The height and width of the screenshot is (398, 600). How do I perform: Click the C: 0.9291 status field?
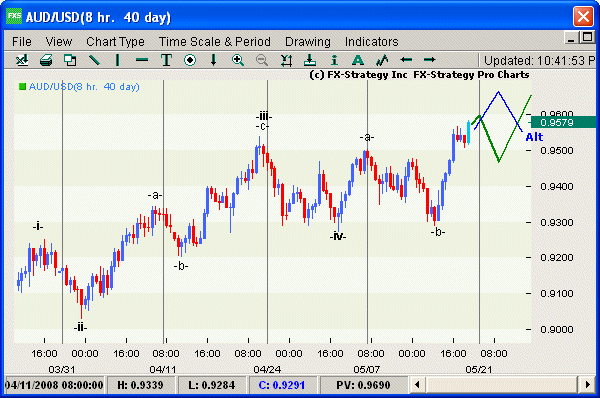[x=282, y=385]
